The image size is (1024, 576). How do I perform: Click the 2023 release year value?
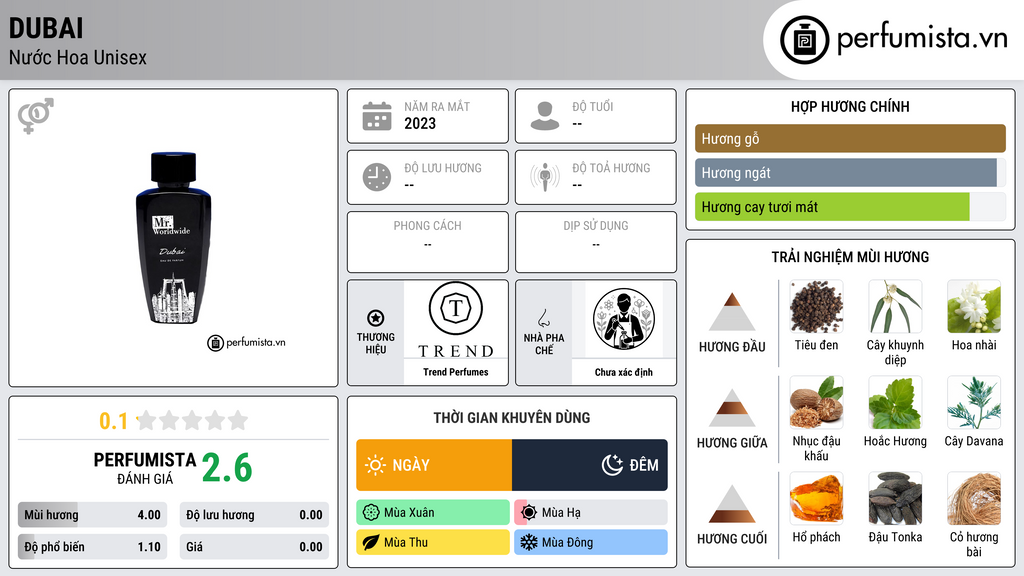point(420,123)
